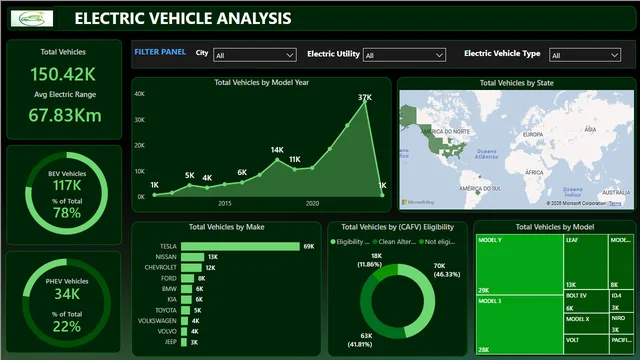Select the JEEP bar in the Make chart

pos(184,342)
